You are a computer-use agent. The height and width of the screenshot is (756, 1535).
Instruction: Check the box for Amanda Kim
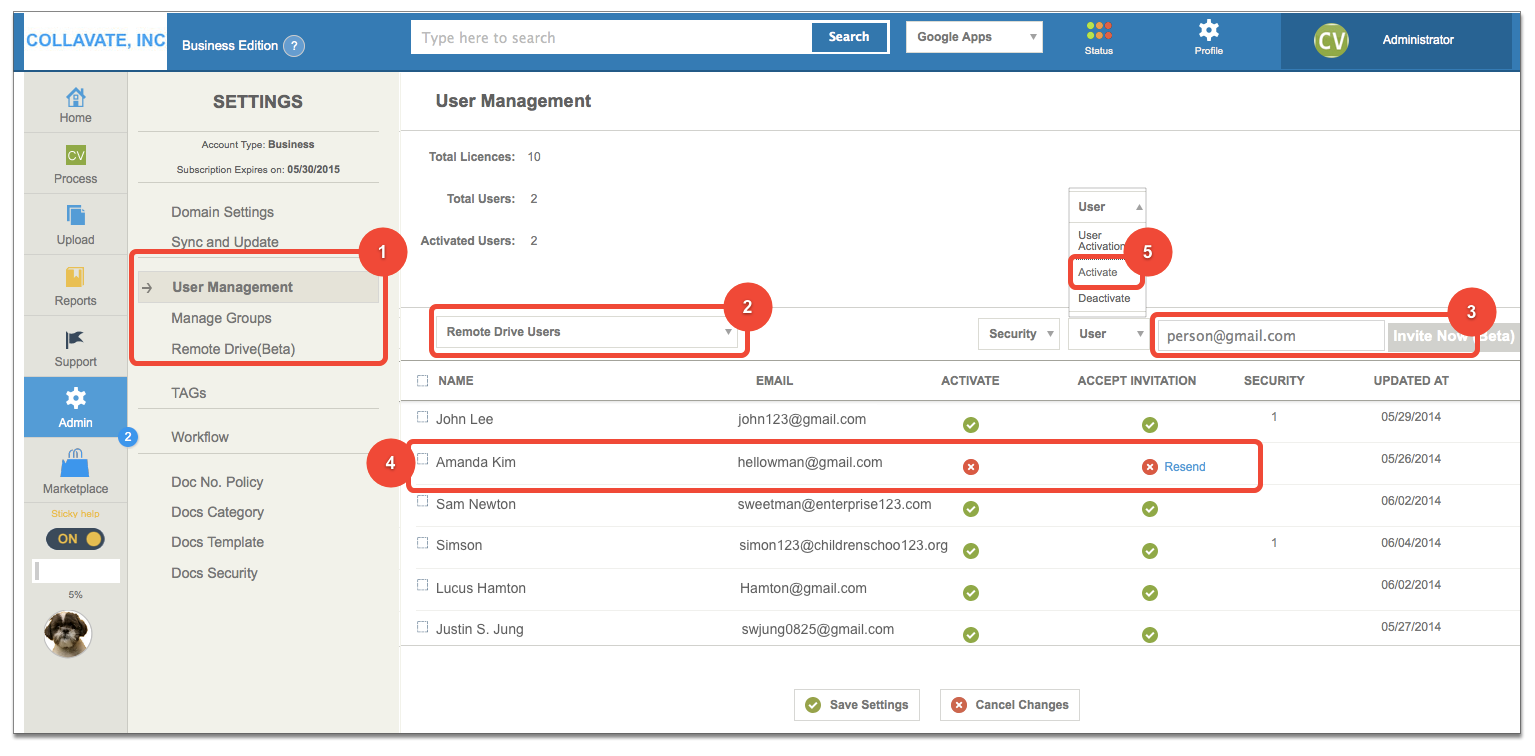(x=422, y=460)
